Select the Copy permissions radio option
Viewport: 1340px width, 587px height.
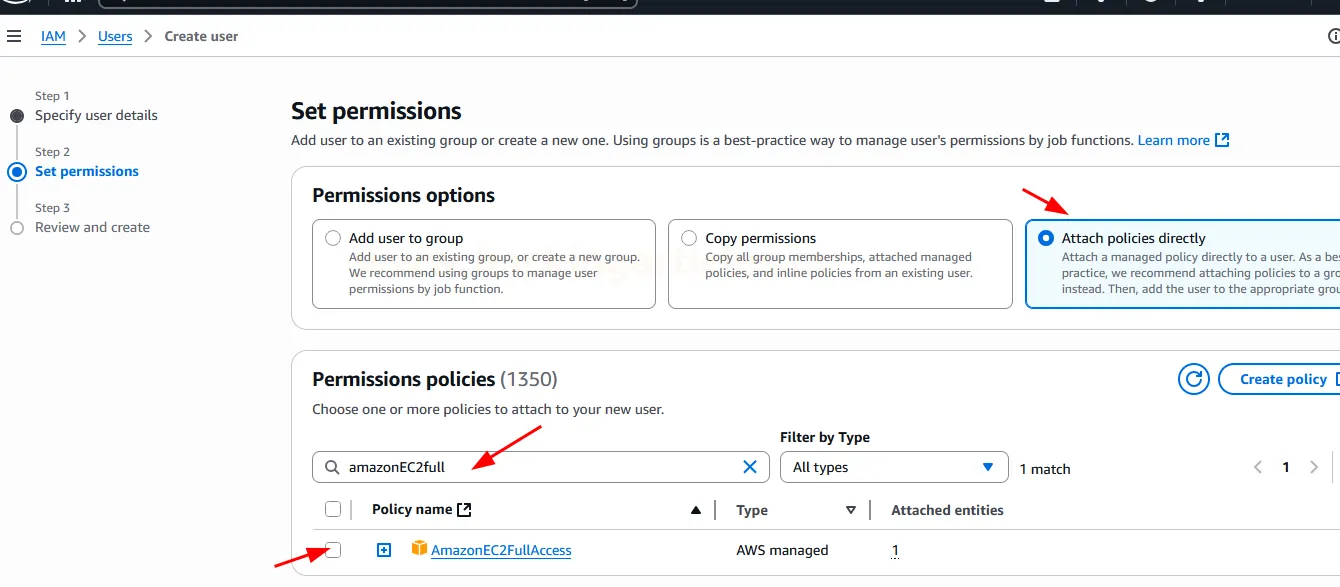689,238
